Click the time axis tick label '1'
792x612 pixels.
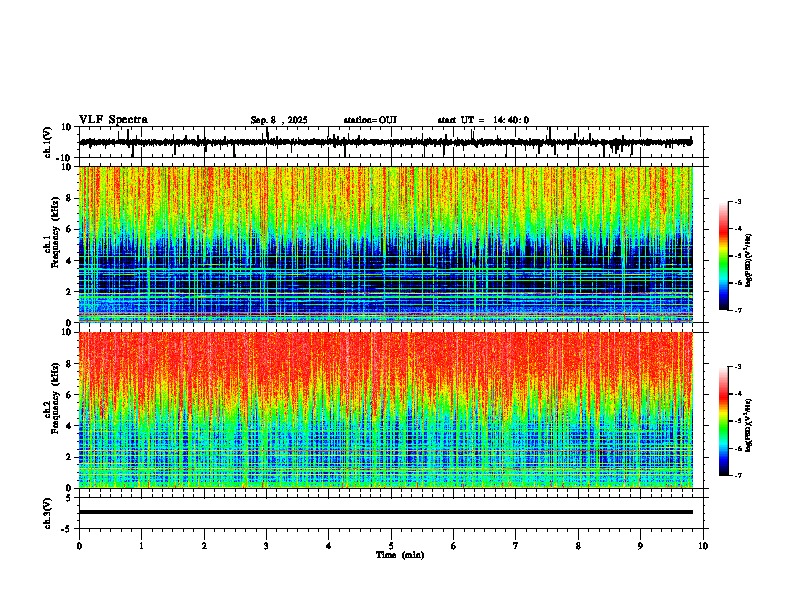click(x=141, y=546)
